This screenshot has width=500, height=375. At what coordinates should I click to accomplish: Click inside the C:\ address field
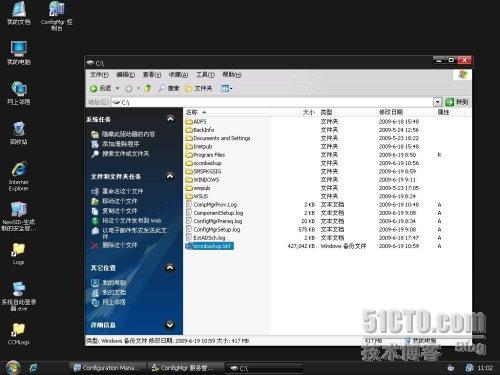pyautogui.click(x=272, y=102)
